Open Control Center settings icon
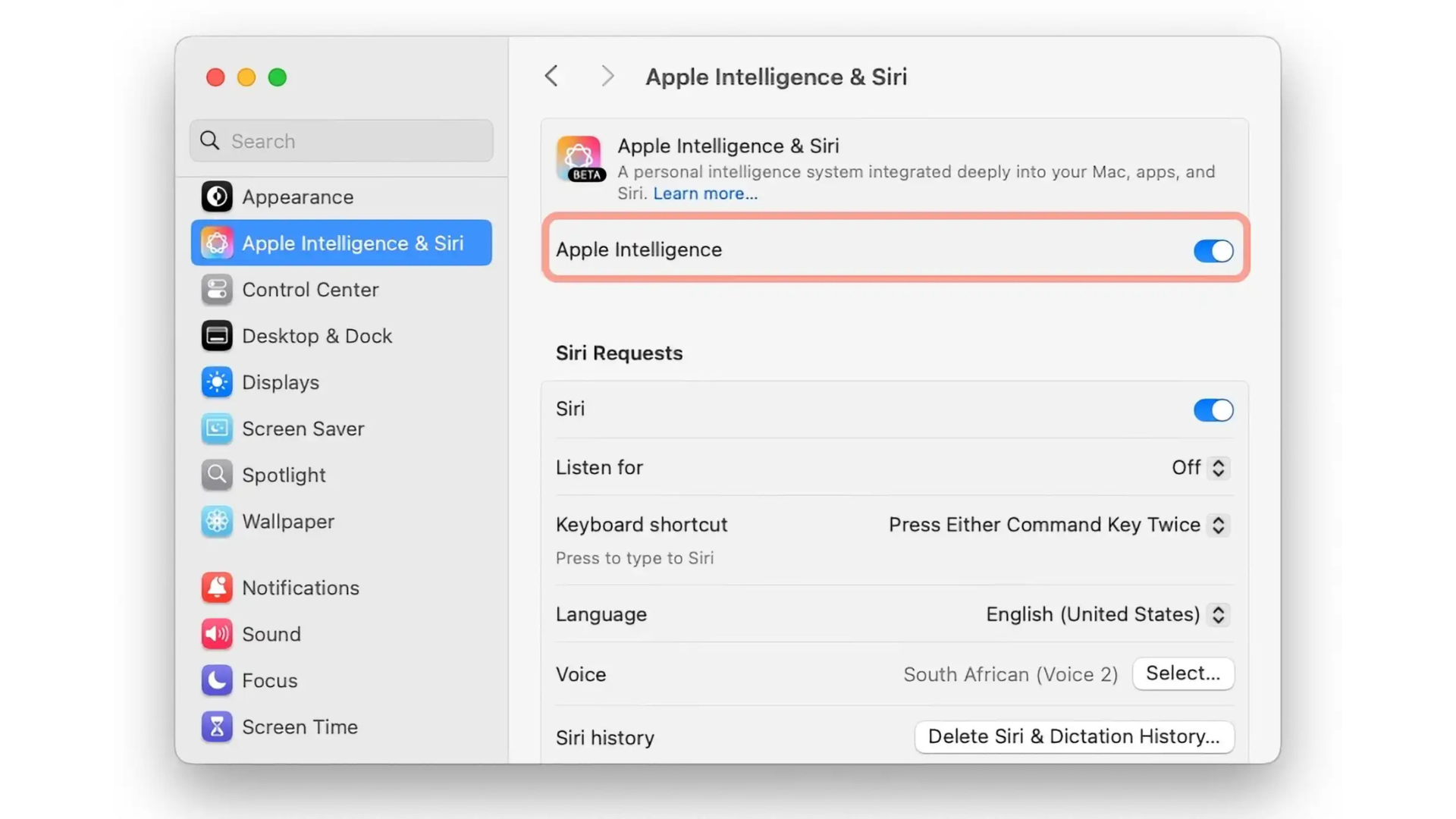1456x819 pixels. (x=217, y=290)
